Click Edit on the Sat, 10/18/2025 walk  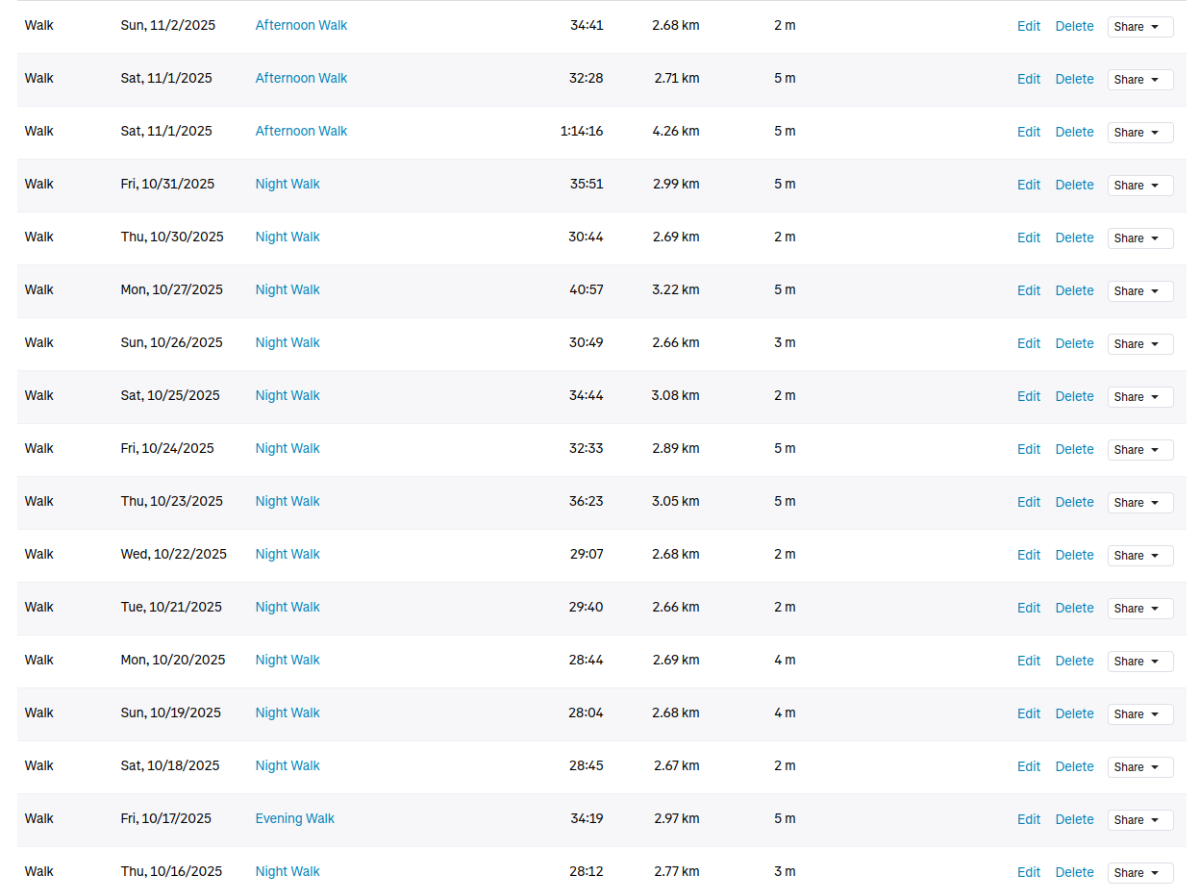click(x=1028, y=767)
